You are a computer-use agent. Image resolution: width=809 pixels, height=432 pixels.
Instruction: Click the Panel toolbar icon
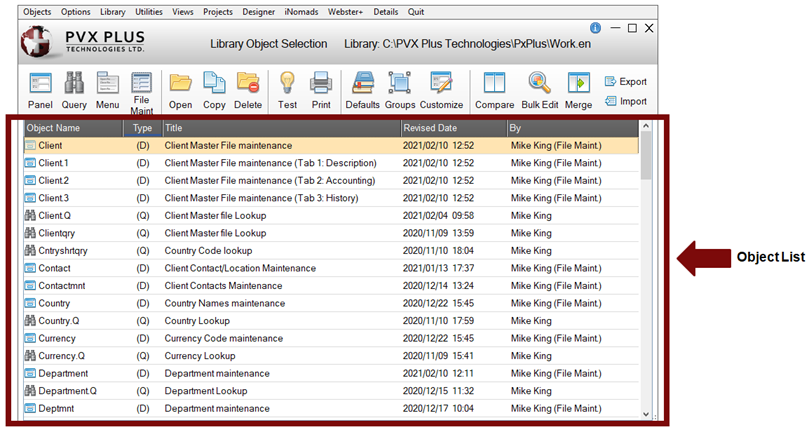point(40,84)
